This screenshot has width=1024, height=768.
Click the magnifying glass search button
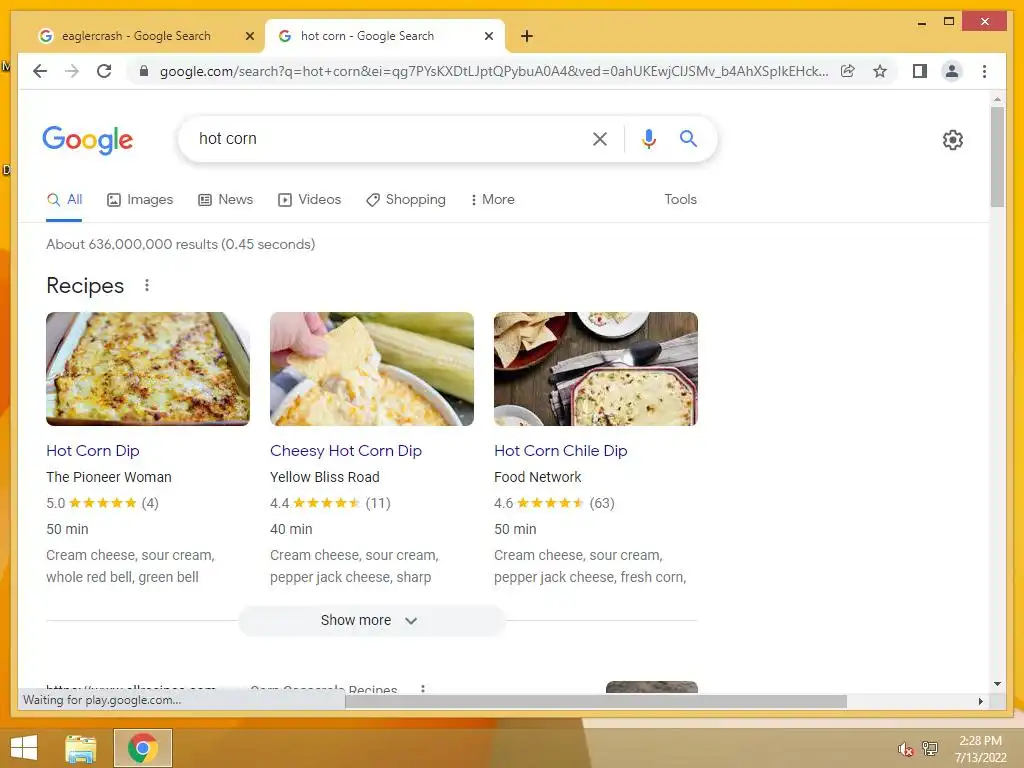point(688,138)
